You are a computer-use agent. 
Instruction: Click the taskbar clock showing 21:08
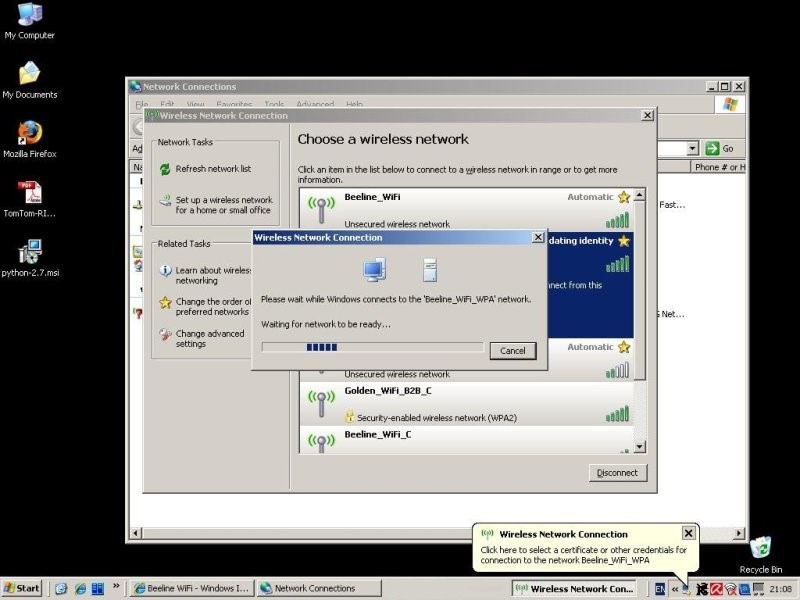click(781, 589)
